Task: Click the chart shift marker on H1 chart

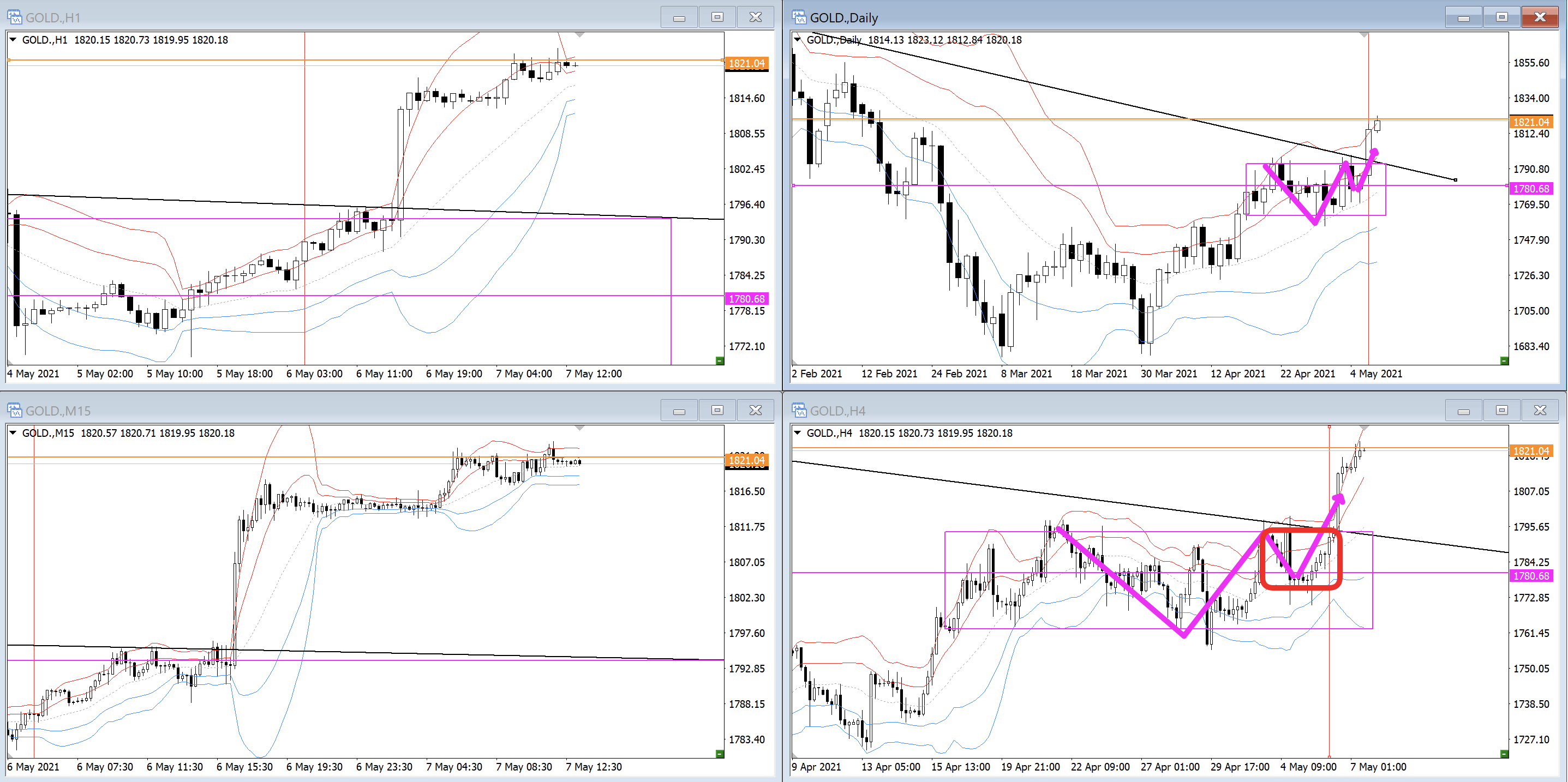Action: [579, 35]
